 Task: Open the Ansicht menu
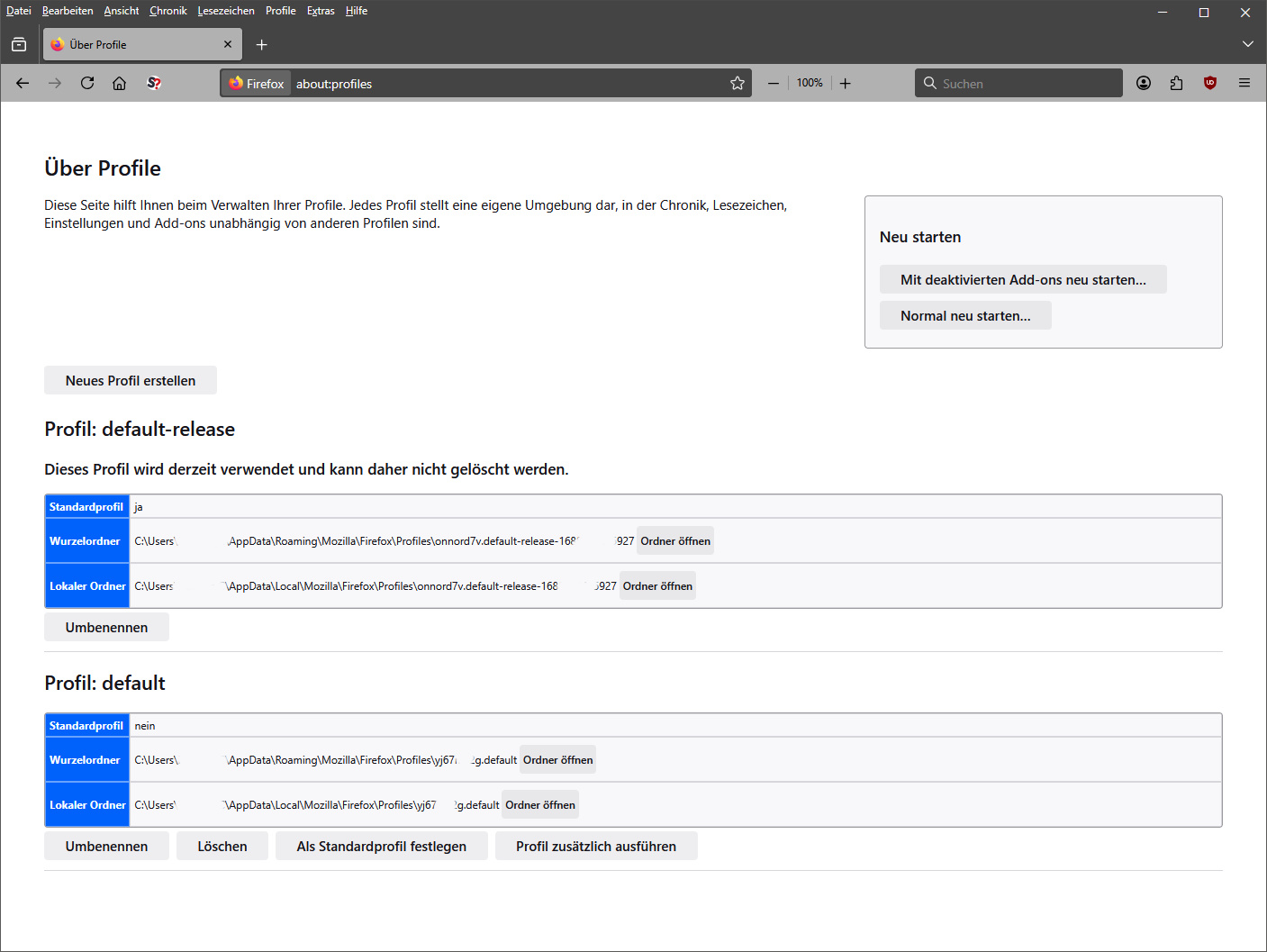pyautogui.click(x=122, y=11)
